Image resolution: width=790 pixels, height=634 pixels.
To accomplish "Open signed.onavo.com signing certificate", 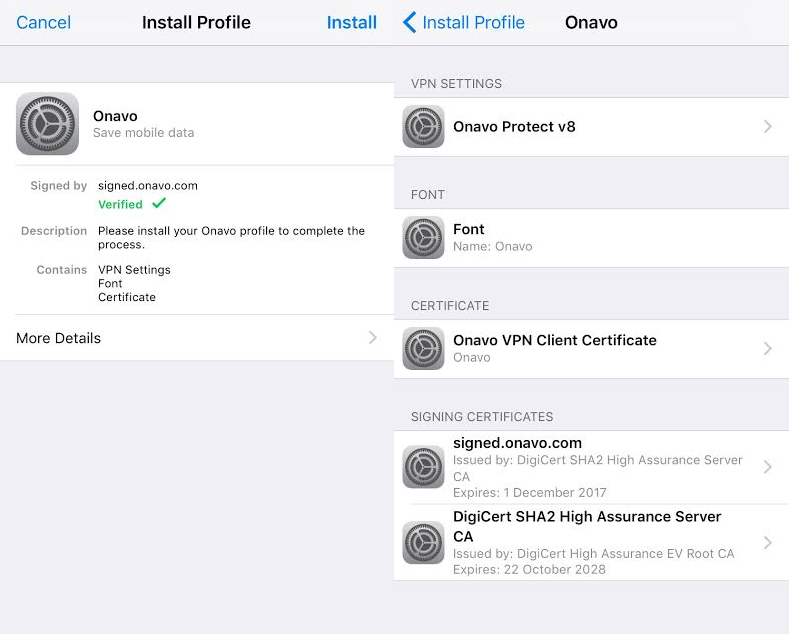I will (591, 467).
